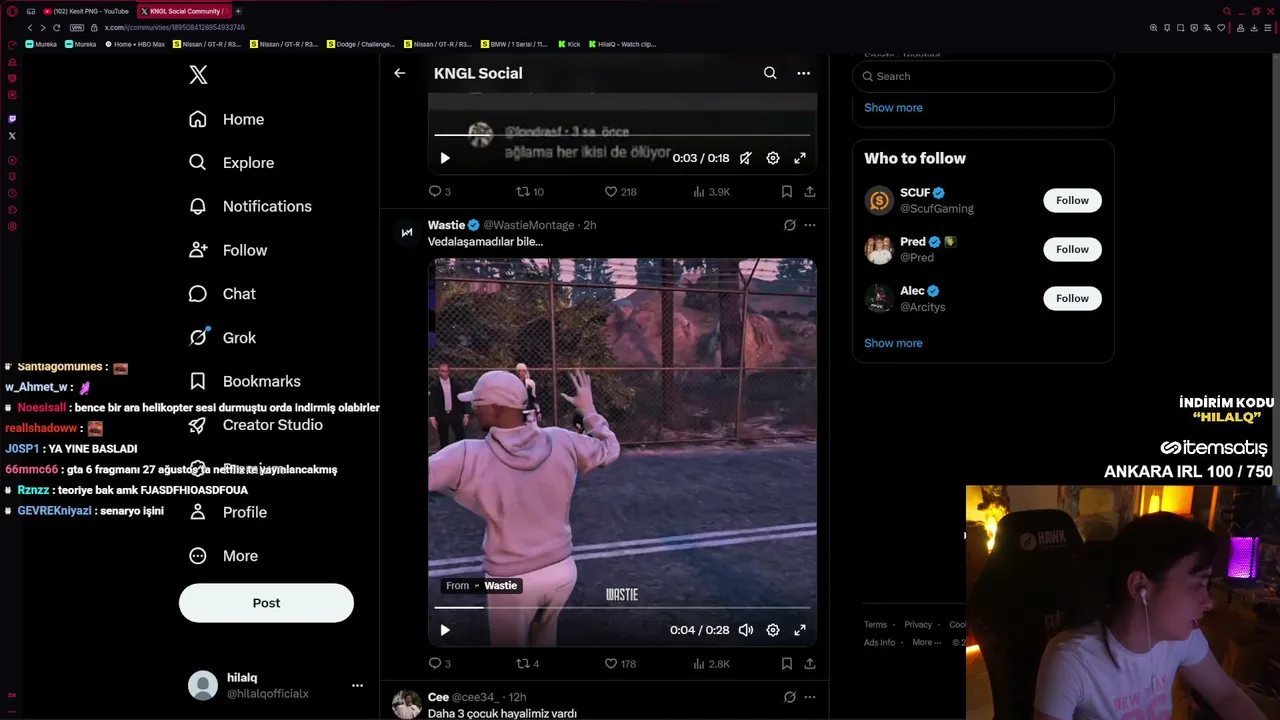
Task: Go back from KNGL Social community
Action: 399,73
